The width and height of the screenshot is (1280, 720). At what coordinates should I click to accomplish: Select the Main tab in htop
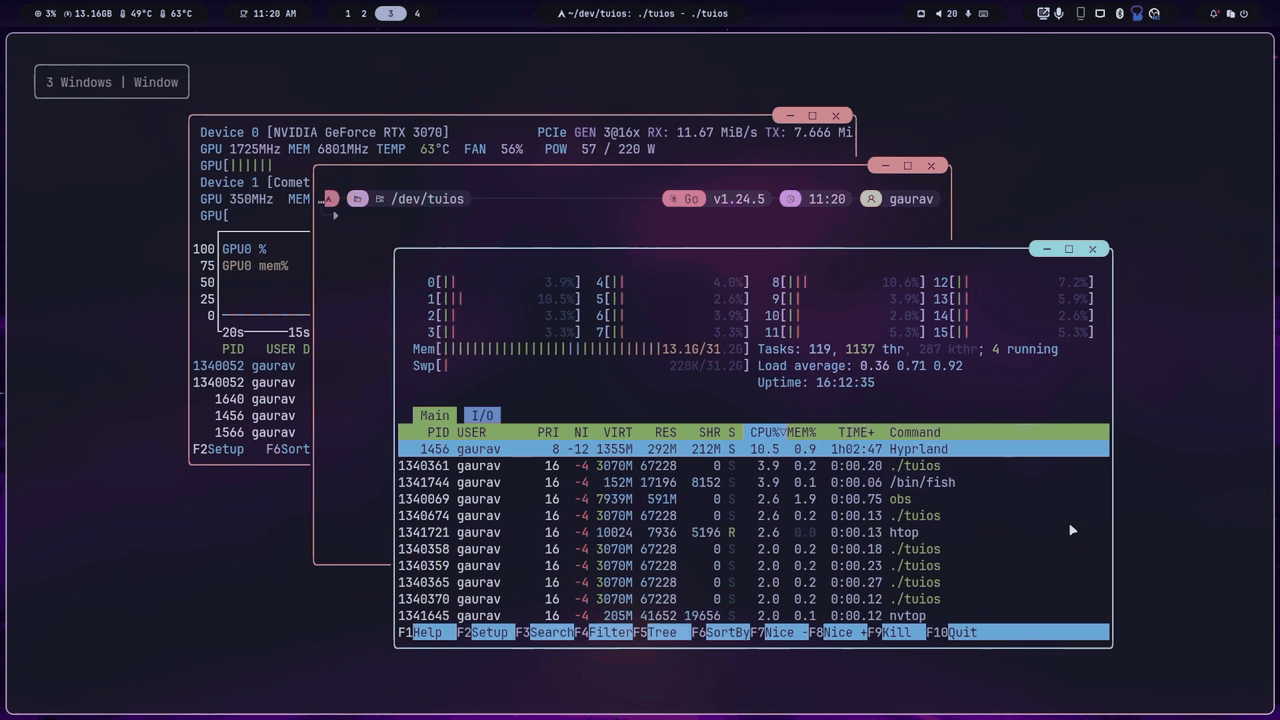click(434, 415)
